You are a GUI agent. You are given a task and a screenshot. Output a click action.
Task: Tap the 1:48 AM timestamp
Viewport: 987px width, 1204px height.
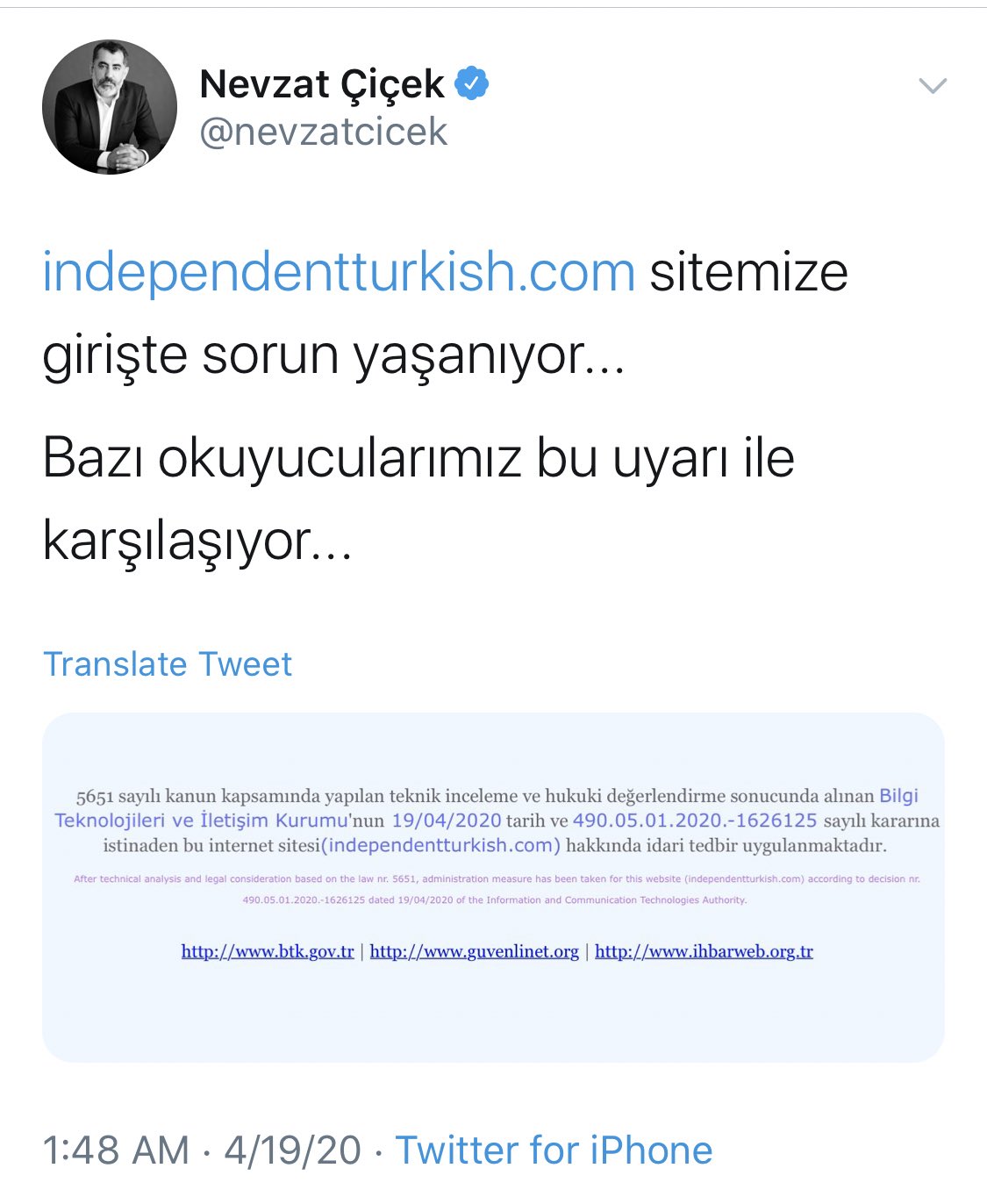pos(116,1150)
